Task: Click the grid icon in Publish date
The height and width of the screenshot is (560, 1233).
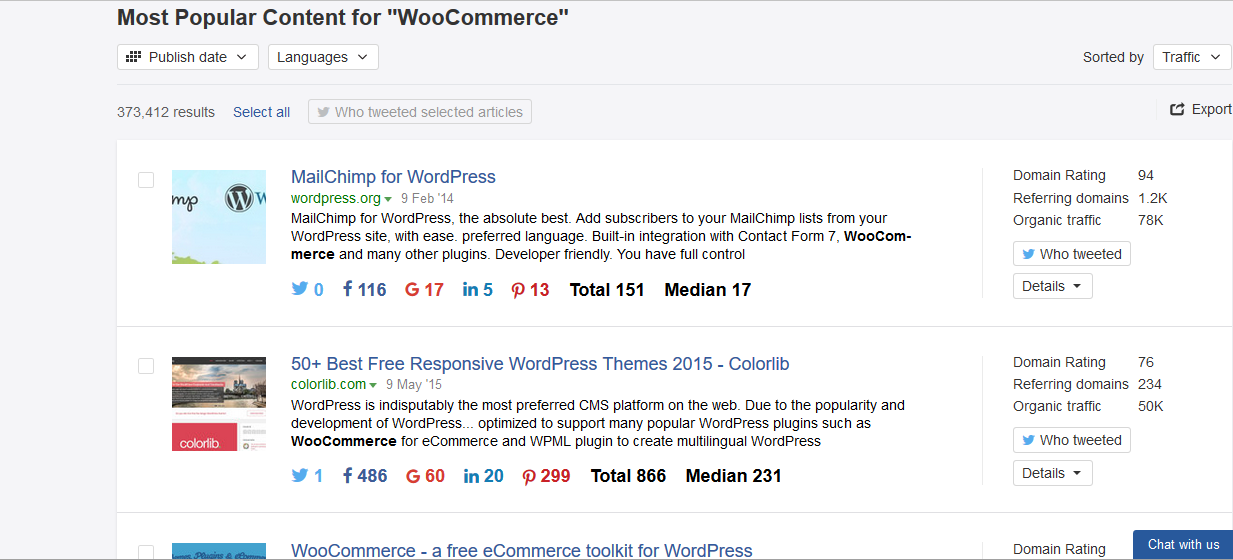Action: [x=133, y=57]
